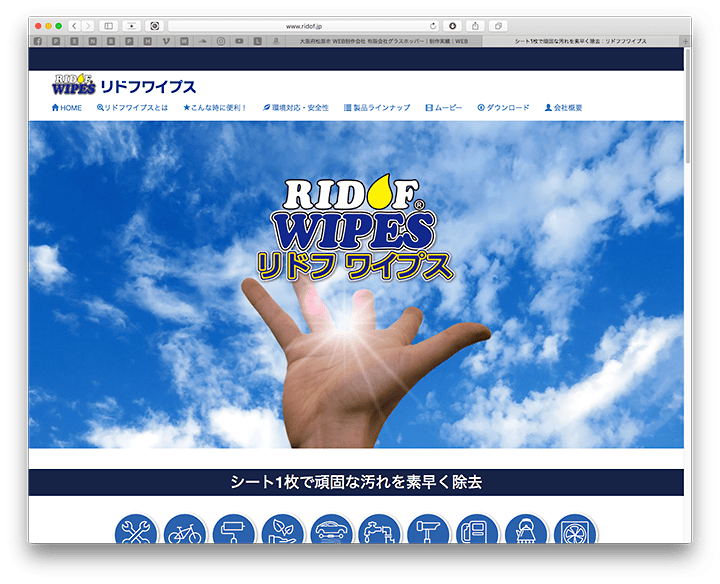Screen dimensions: 720x584
Task: Open Facebook favorite in bookmarks bar
Action: point(38,41)
